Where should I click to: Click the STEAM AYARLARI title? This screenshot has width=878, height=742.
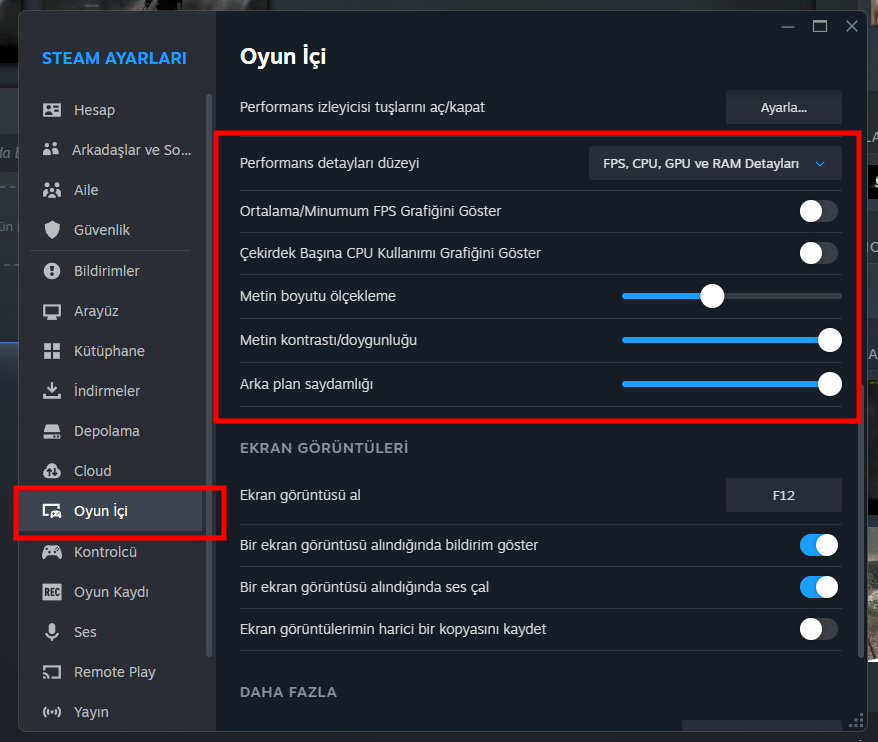click(x=114, y=58)
